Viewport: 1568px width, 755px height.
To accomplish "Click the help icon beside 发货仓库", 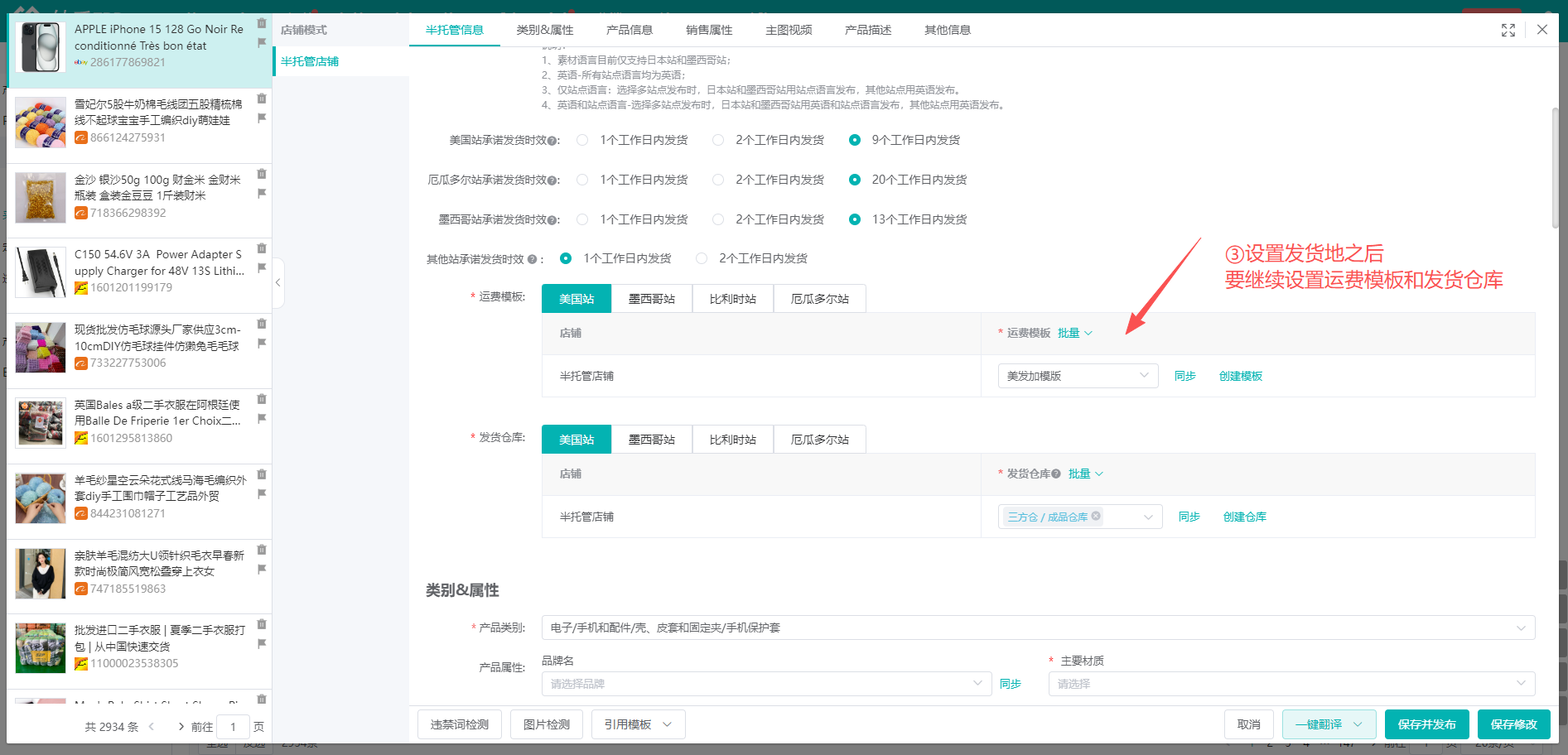I will pyautogui.click(x=1055, y=474).
